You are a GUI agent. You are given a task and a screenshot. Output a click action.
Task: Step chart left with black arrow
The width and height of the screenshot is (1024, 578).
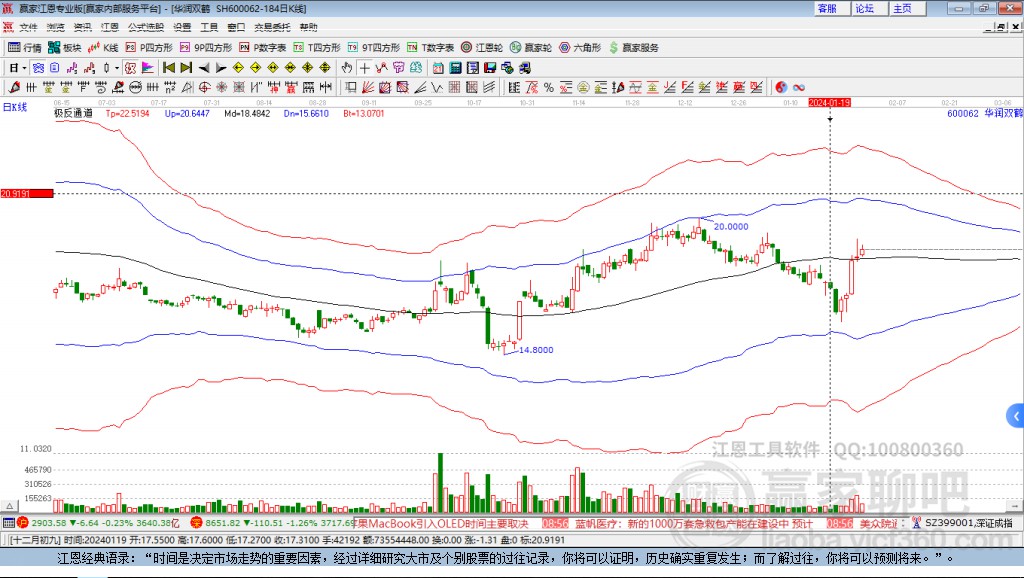[204, 68]
